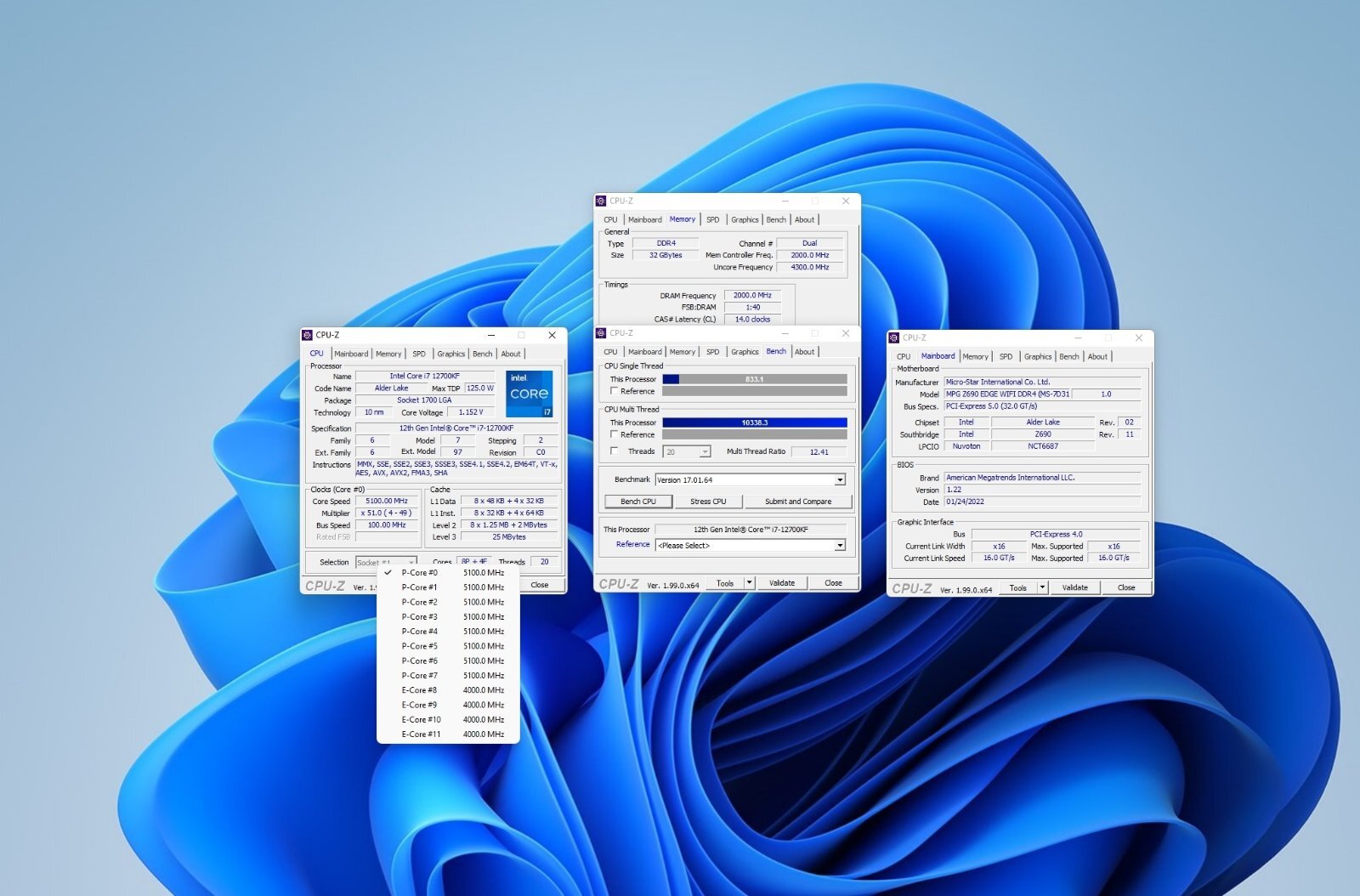Click Close button in CPU window footer
The width and height of the screenshot is (1360, 896).
540,585
